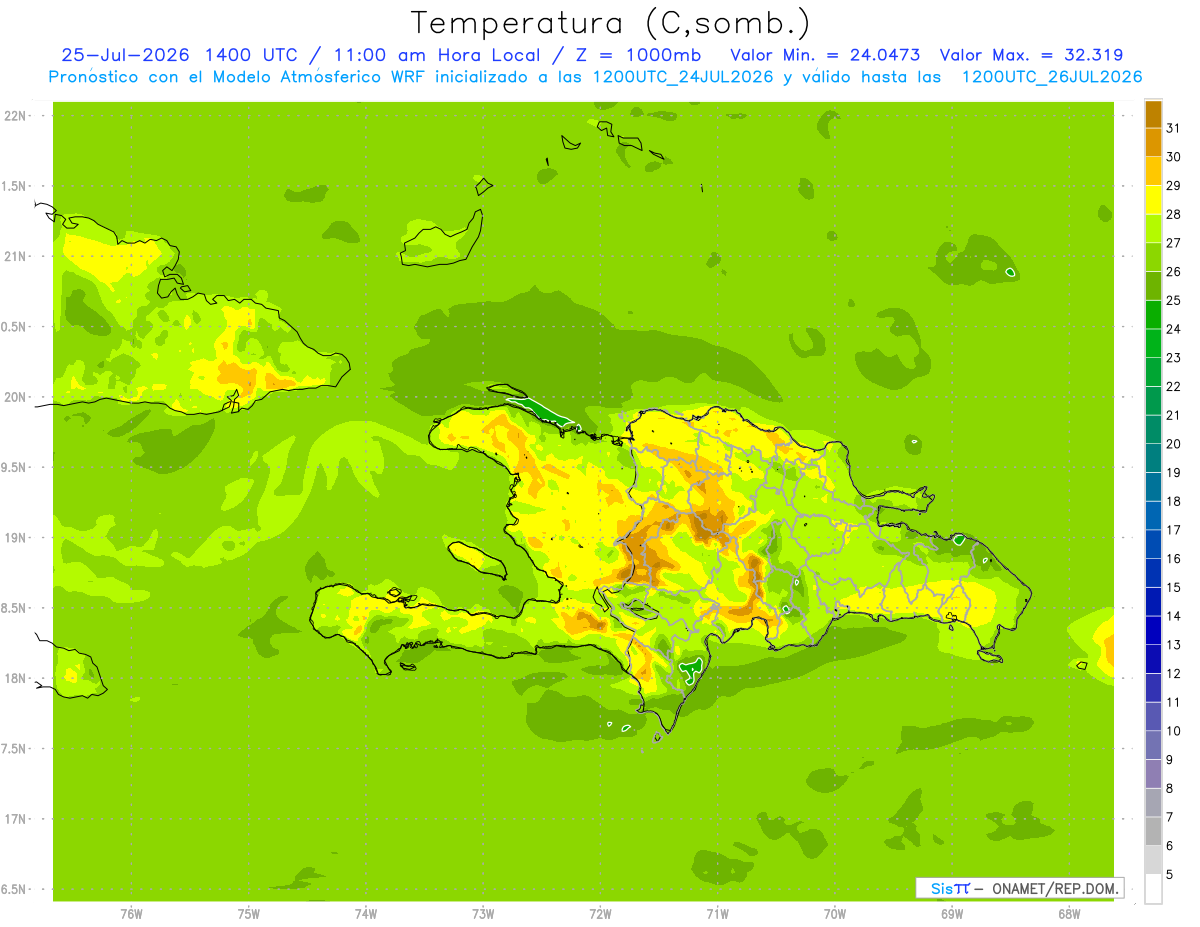1200x927 pixels.
Task: Pick legend swatch between 27 and 28
Action: [x=1153, y=229]
